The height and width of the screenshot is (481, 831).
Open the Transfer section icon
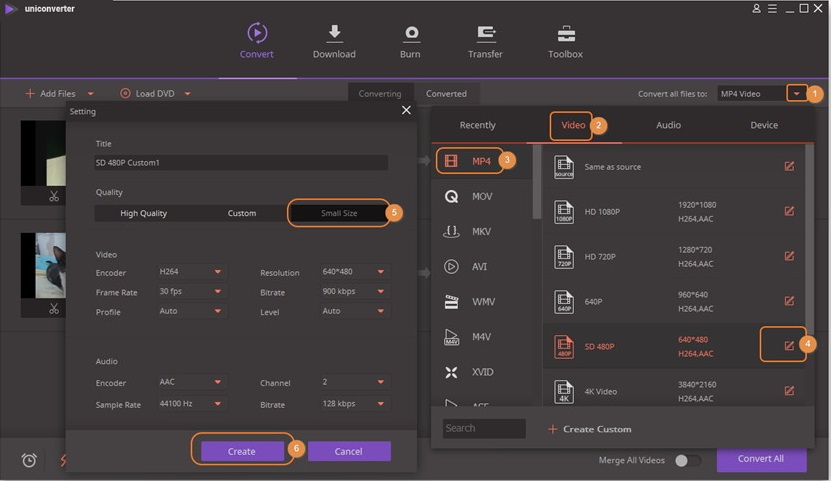coord(485,34)
